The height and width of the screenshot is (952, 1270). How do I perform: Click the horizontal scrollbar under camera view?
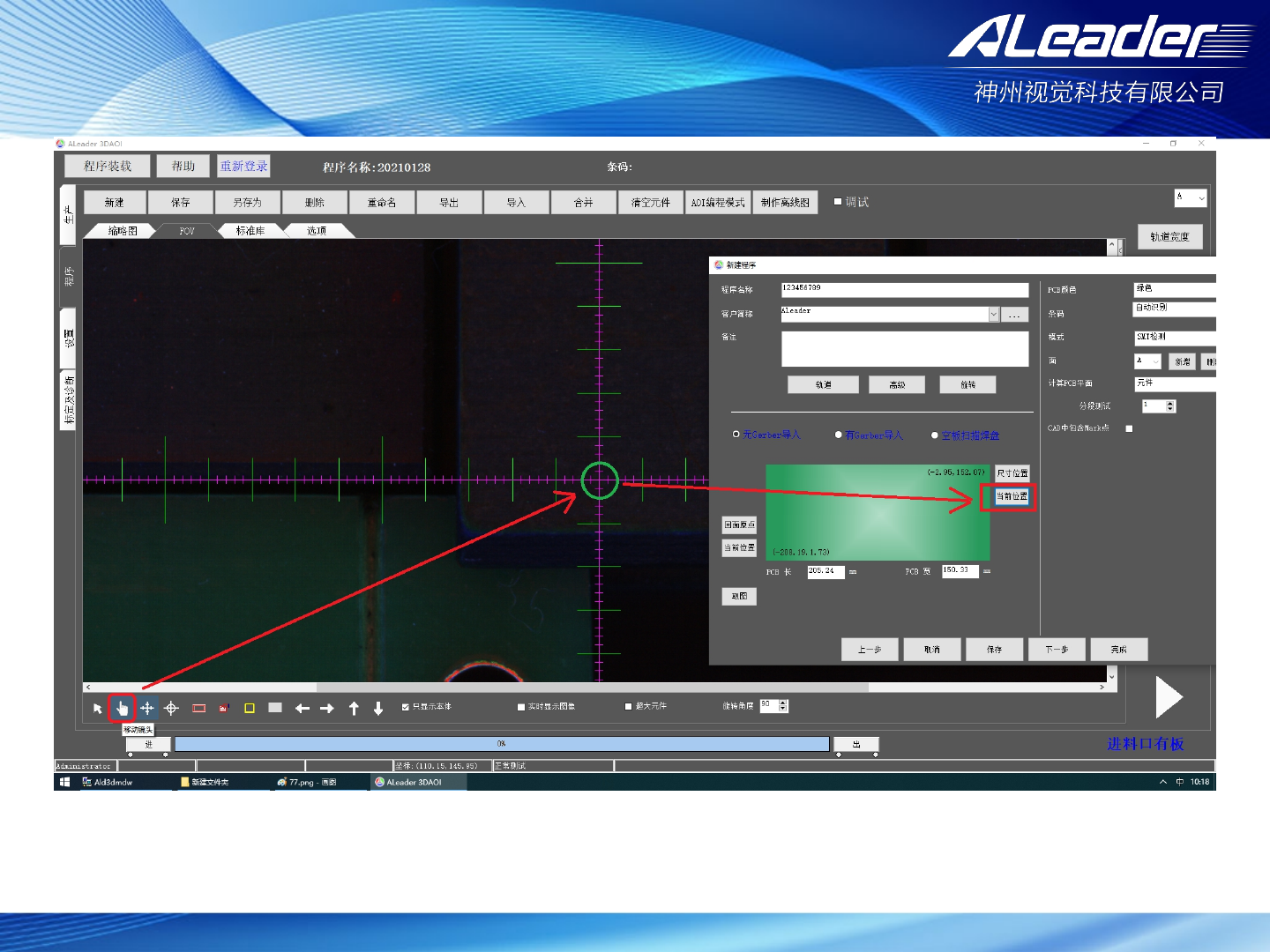pyautogui.click(x=594, y=687)
